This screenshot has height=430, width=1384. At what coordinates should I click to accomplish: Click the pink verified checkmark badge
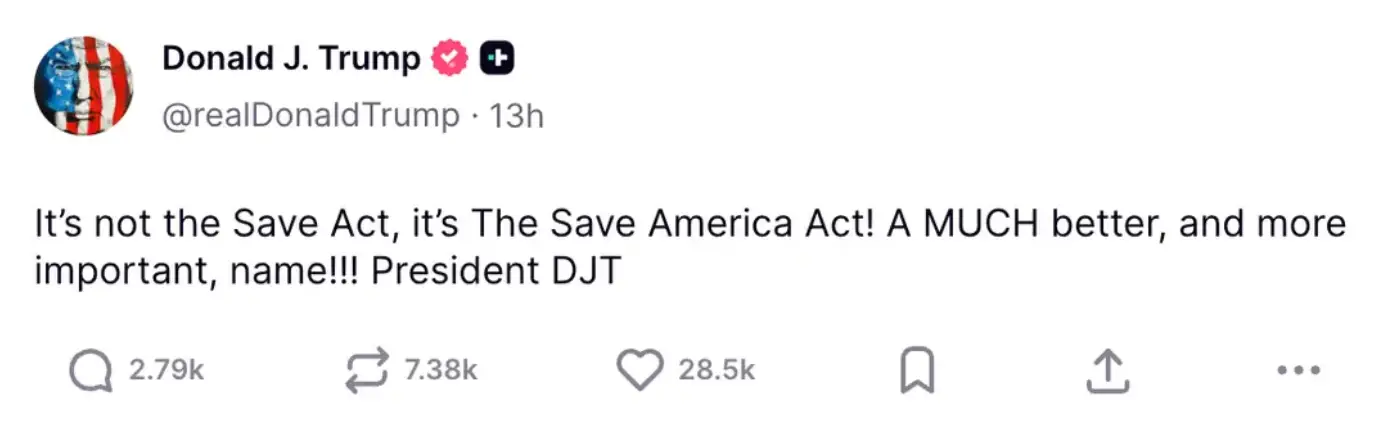click(x=450, y=60)
